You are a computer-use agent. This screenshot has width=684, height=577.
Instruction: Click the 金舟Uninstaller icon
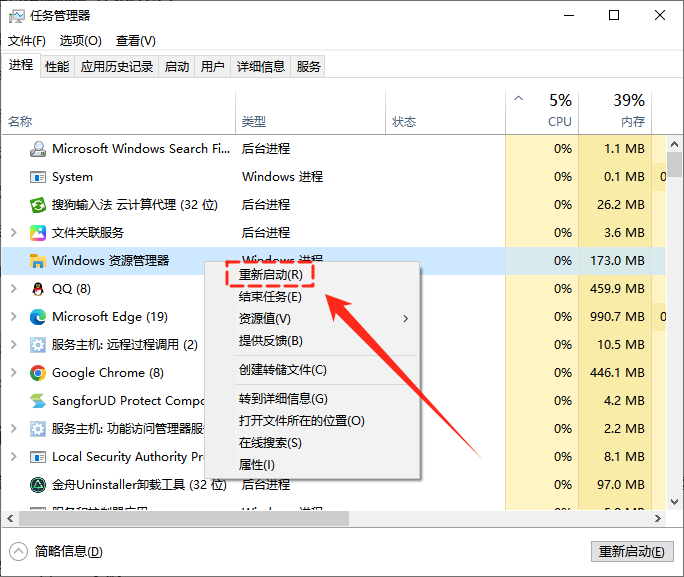(38, 485)
